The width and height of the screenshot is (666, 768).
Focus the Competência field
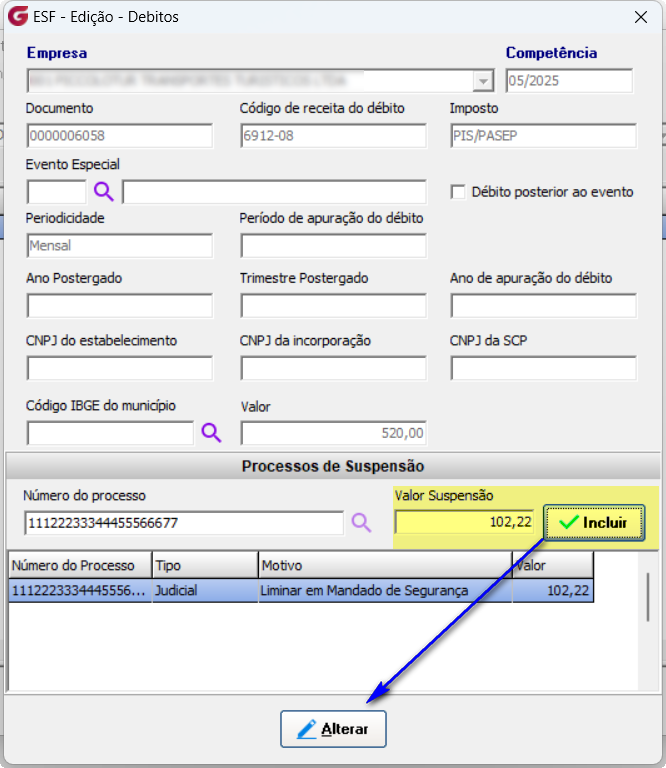click(569, 81)
